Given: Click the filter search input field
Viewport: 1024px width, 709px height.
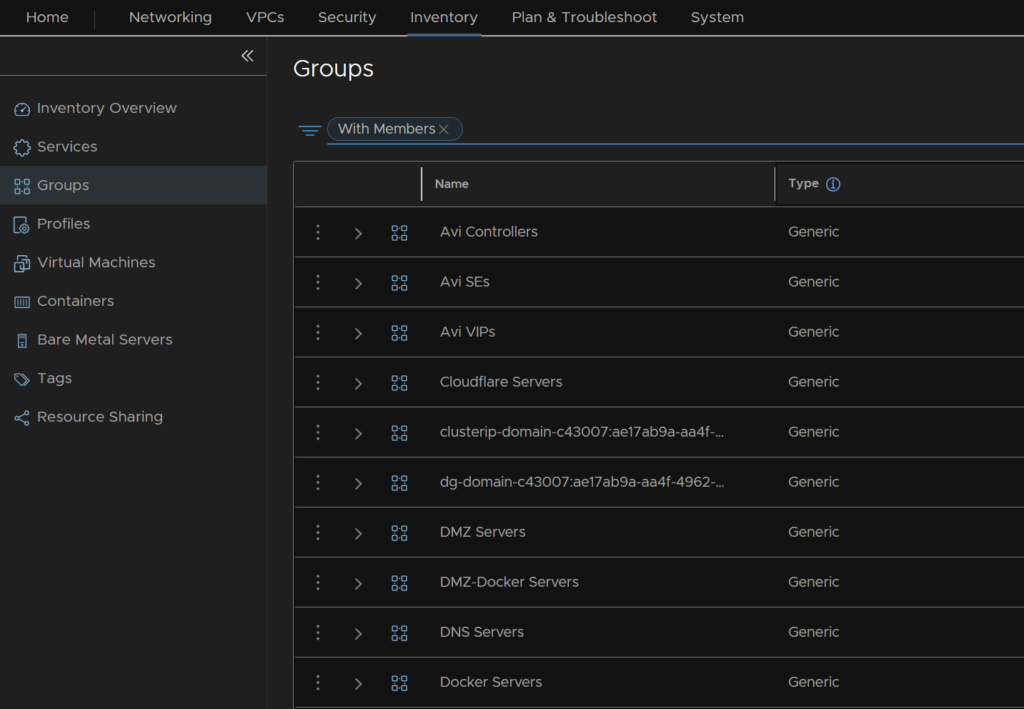Looking at the screenshot, I should coord(740,130).
